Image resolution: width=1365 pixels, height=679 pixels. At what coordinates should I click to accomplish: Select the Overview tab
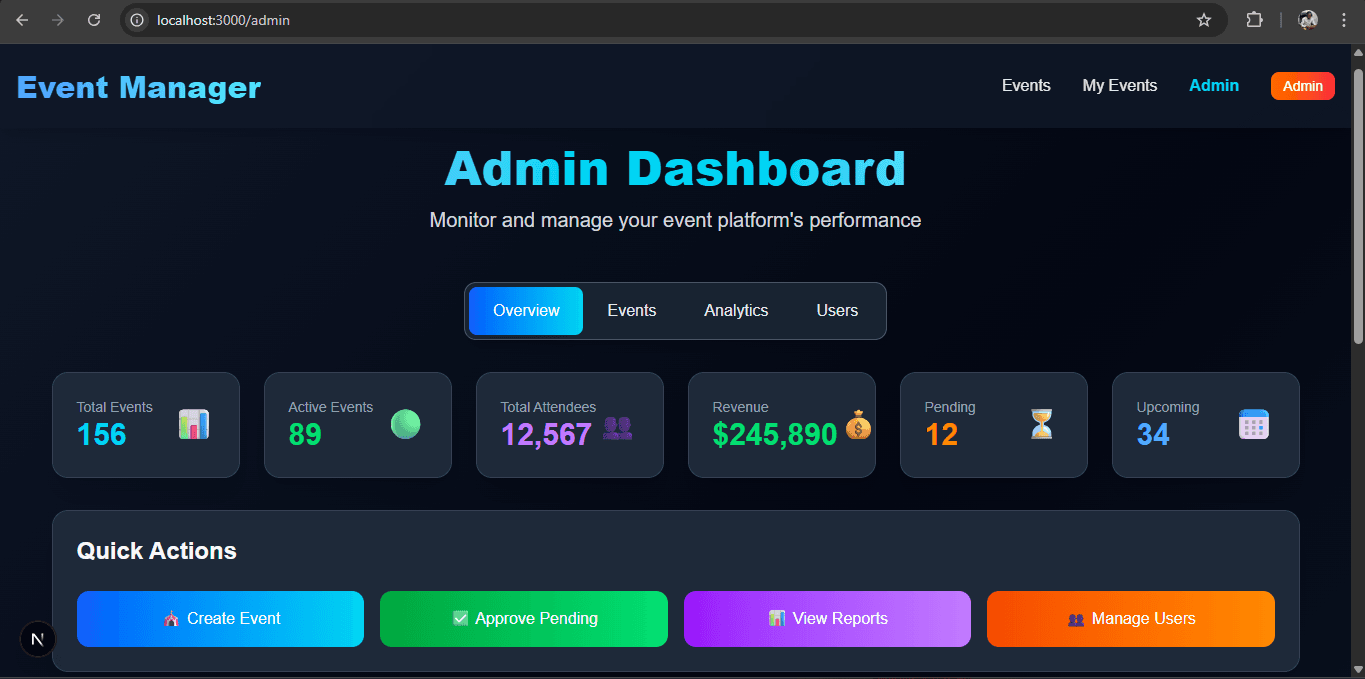tap(525, 310)
